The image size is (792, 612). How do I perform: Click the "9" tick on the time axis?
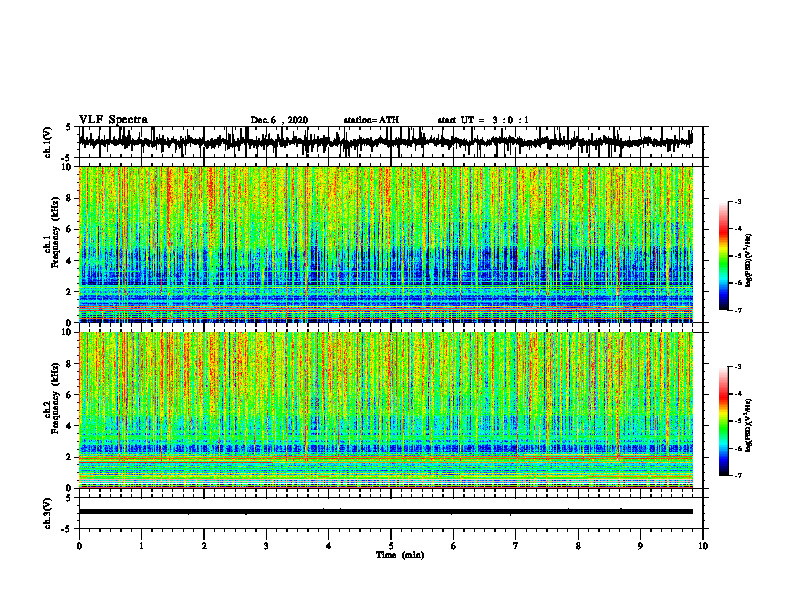click(x=640, y=546)
